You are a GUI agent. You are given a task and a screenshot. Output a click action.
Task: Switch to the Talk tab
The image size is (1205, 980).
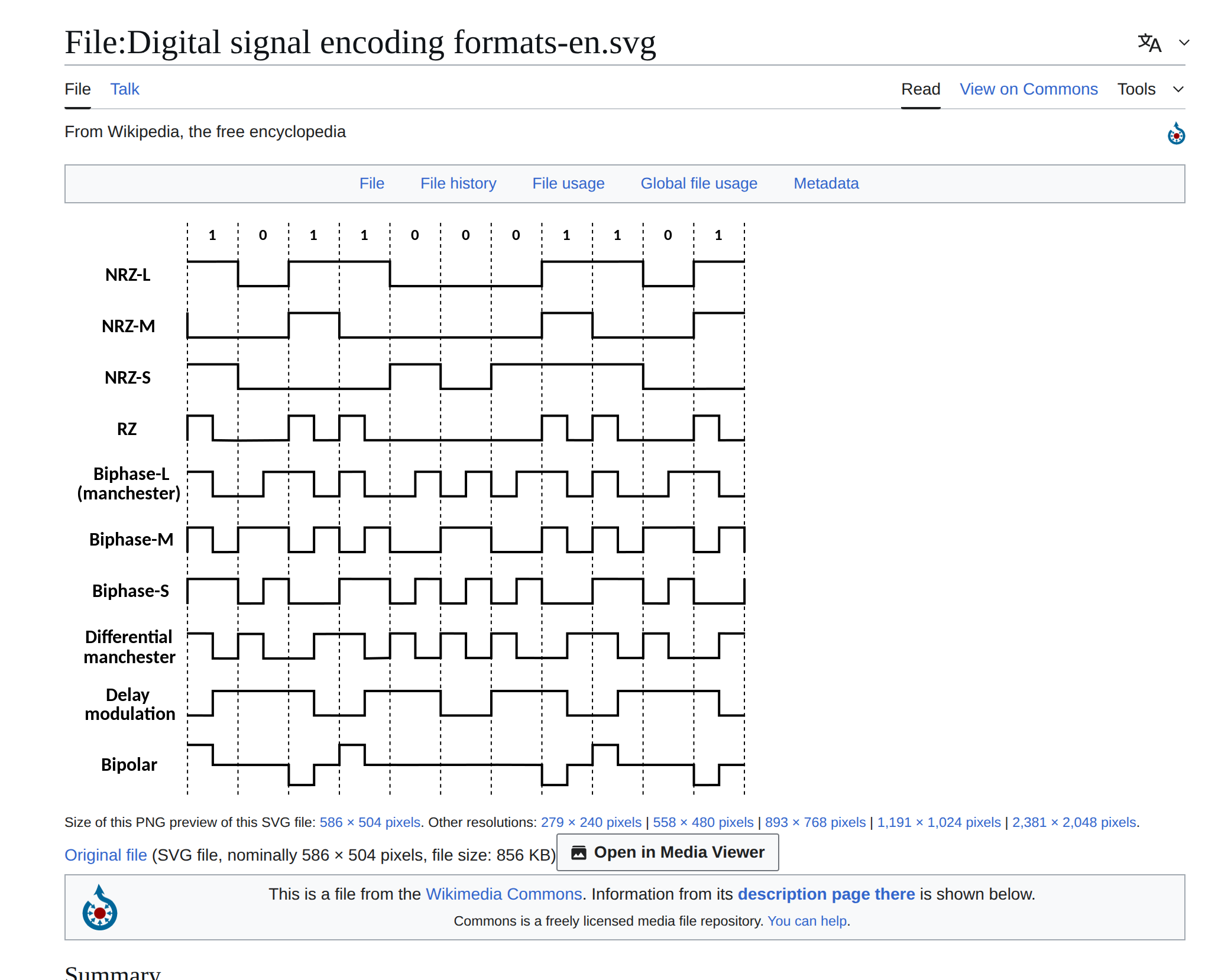point(125,89)
